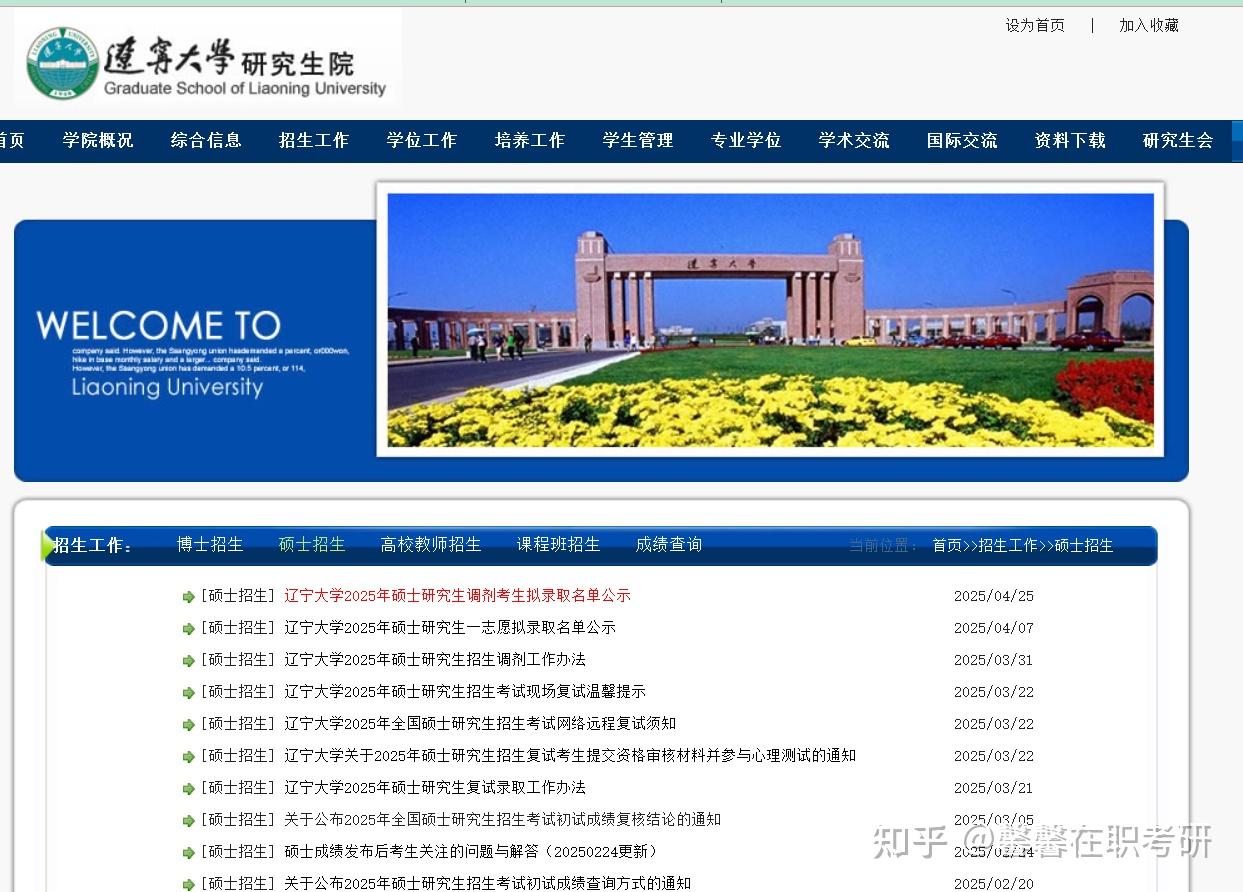The width and height of the screenshot is (1243, 892).
Task: Click the [硕士招生] tag on the 2025/04/25 row
Action: click(237, 596)
